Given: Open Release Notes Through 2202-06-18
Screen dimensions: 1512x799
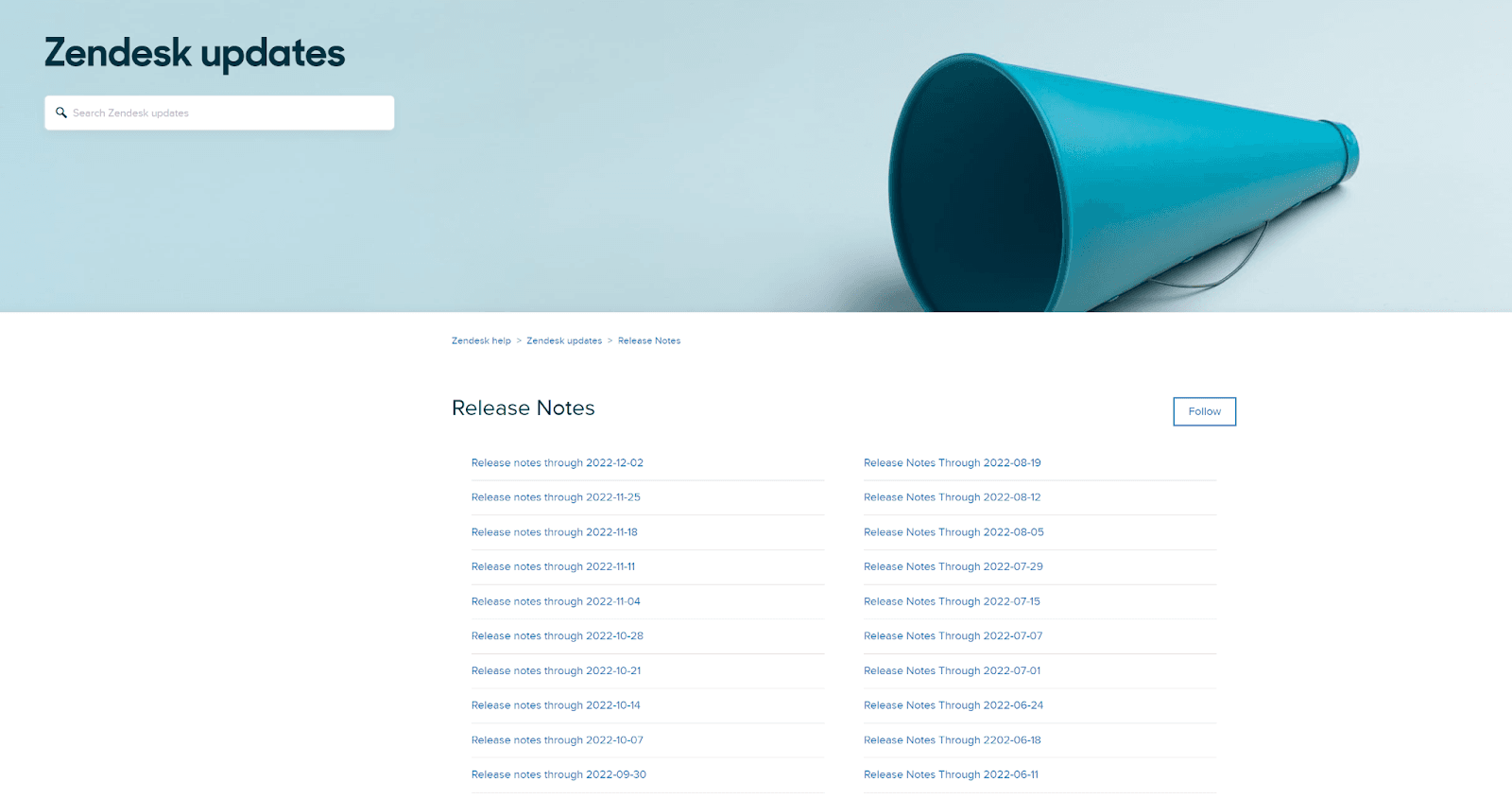Looking at the screenshot, I should 952,740.
